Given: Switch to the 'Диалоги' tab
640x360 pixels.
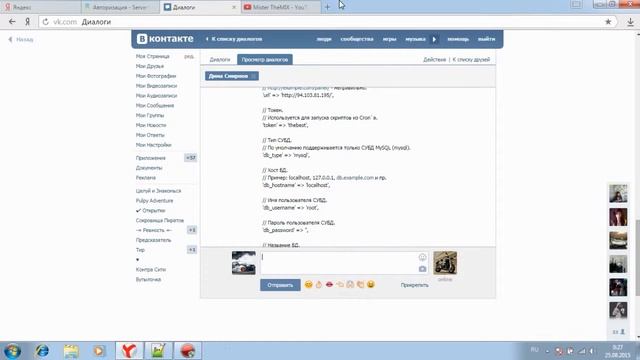Looking at the screenshot, I should click(x=220, y=60).
